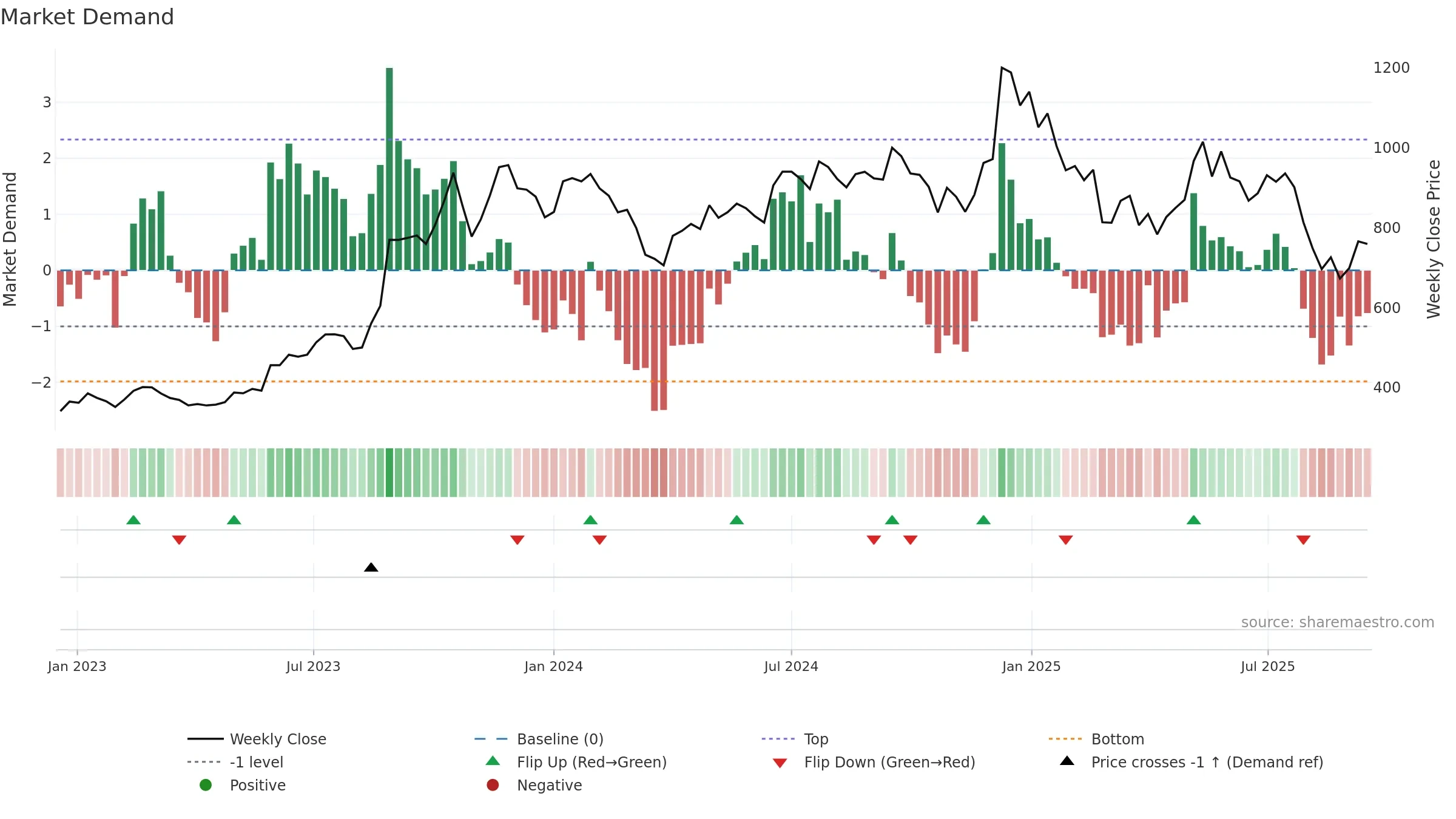Click the Bottom orange dotted line sample
Image resolution: width=1456 pixels, height=819 pixels.
(1065, 739)
